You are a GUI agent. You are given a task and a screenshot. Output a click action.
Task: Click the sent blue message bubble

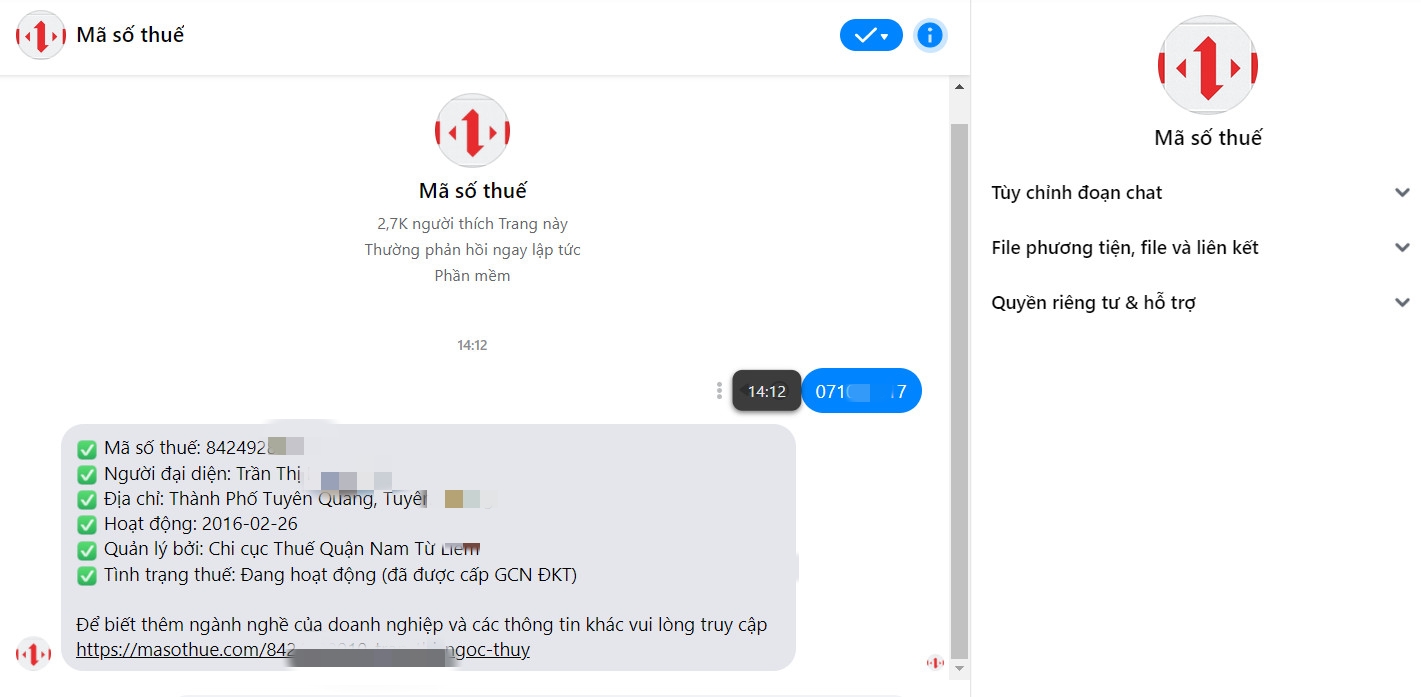point(861,391)
